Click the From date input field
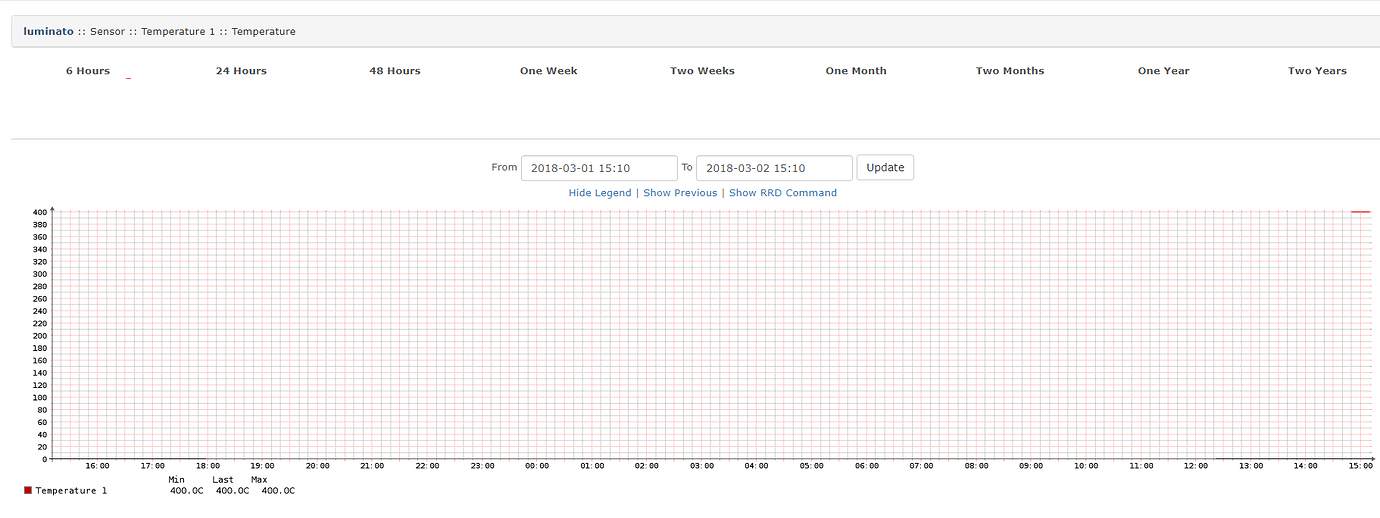 (x=598, y=168)
